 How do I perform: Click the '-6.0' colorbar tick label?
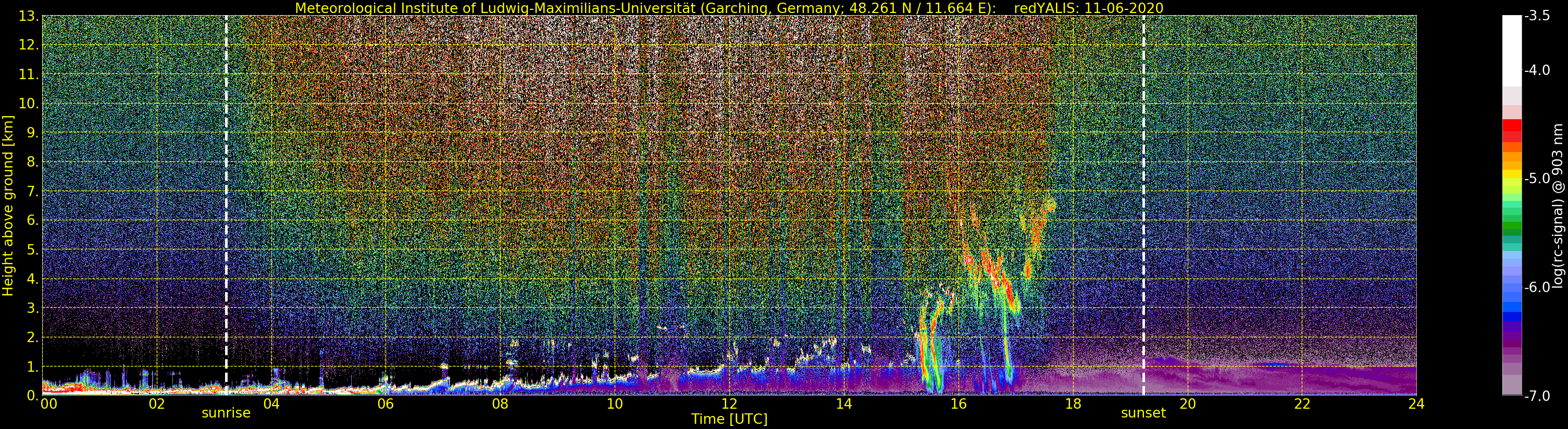1537,287
